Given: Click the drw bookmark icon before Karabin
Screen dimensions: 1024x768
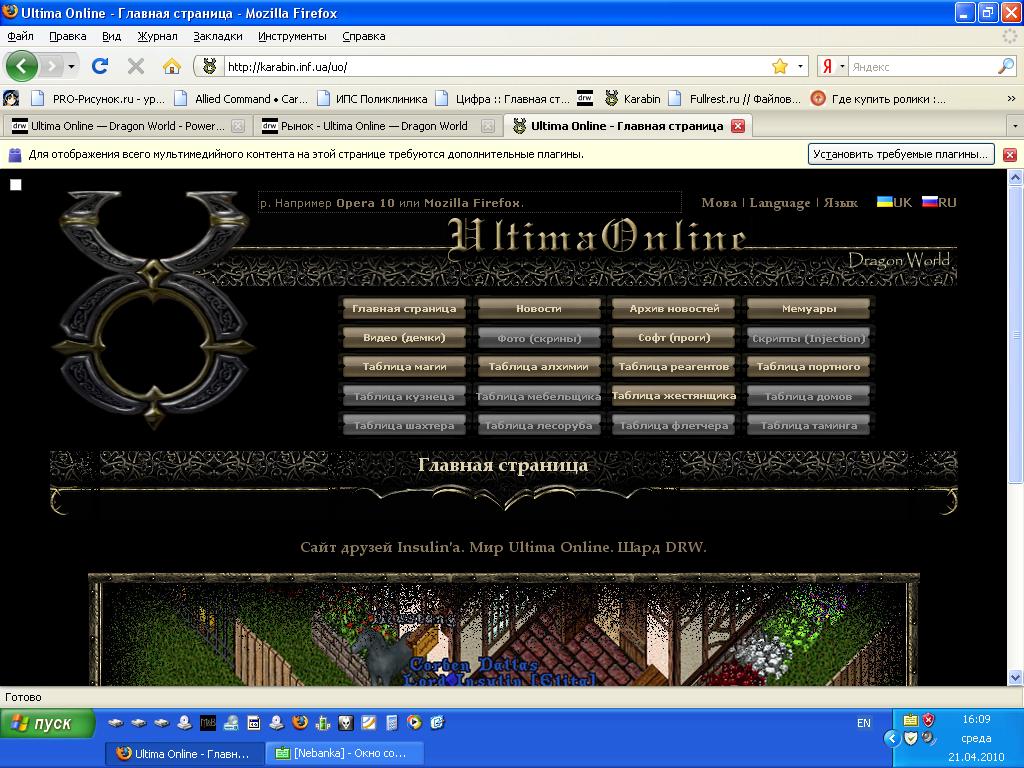Looking at the screenshot, I should coord(584,99).
